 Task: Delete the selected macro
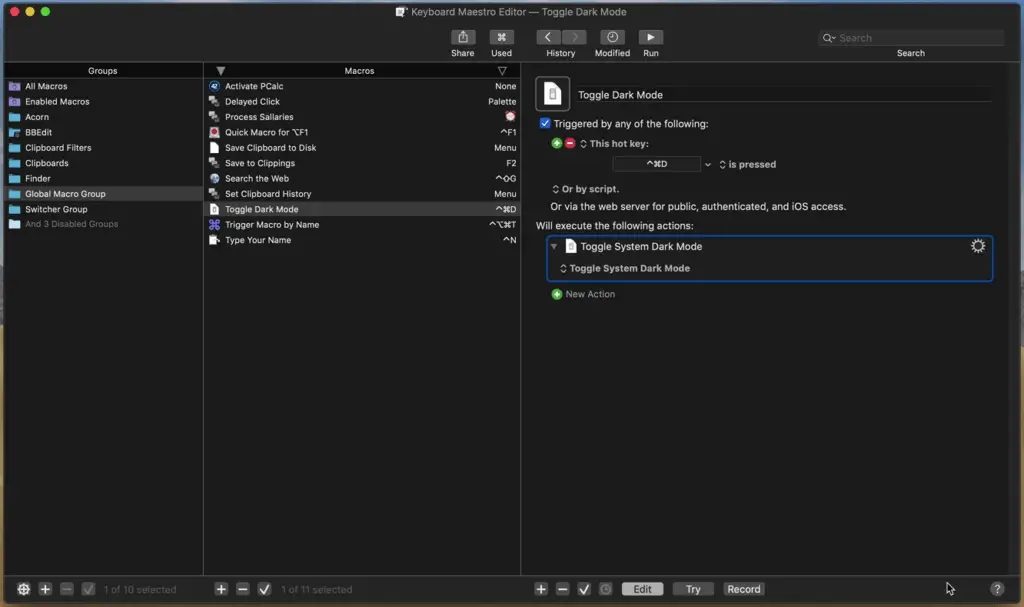[242, 589]
